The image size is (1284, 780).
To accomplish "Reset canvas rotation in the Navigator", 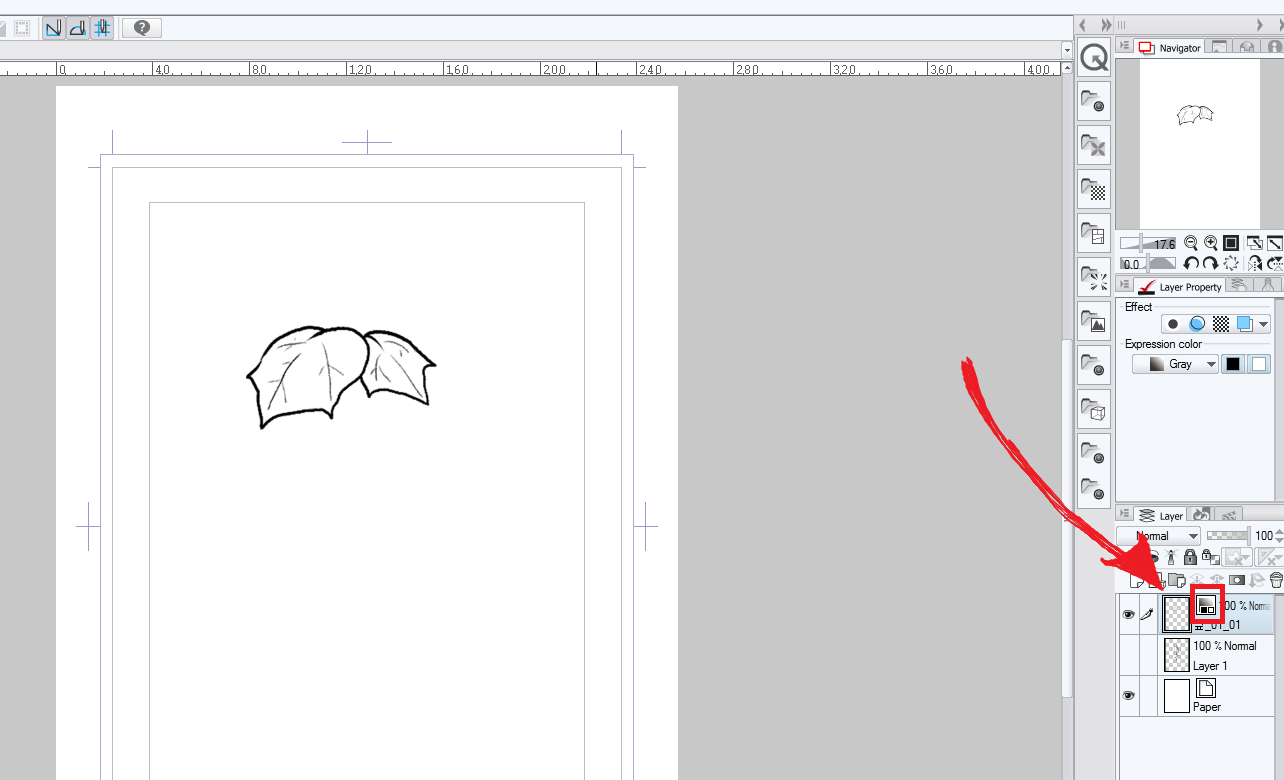I will (1231, 264).
